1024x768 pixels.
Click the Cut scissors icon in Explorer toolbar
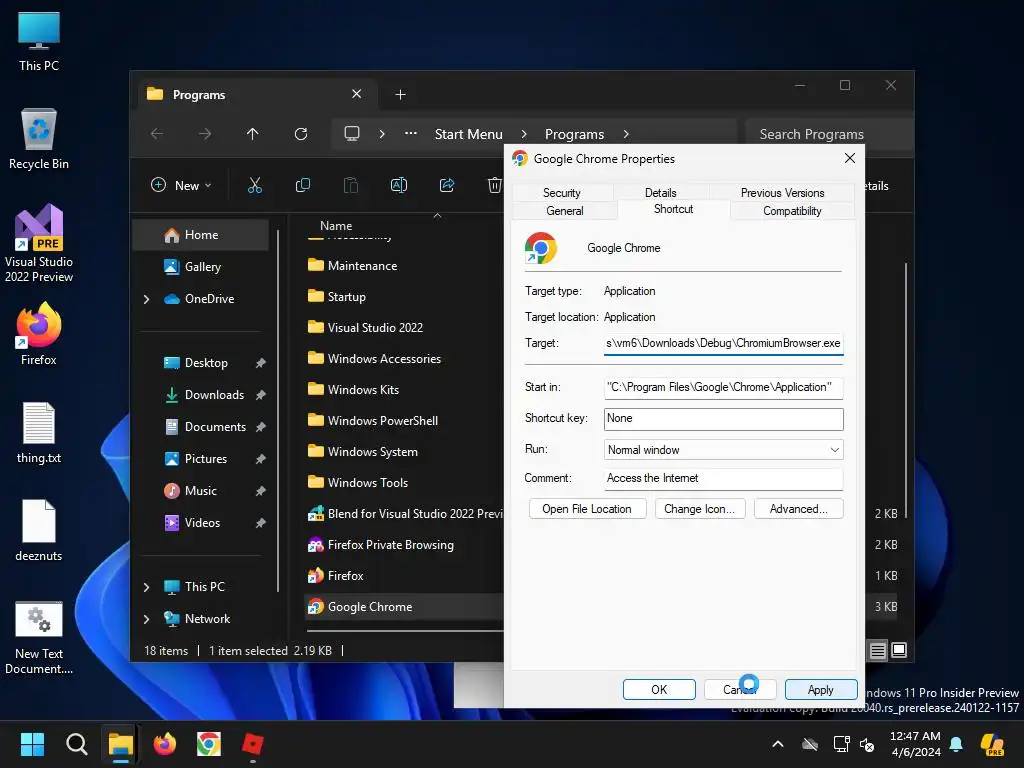tap(255, 185)
